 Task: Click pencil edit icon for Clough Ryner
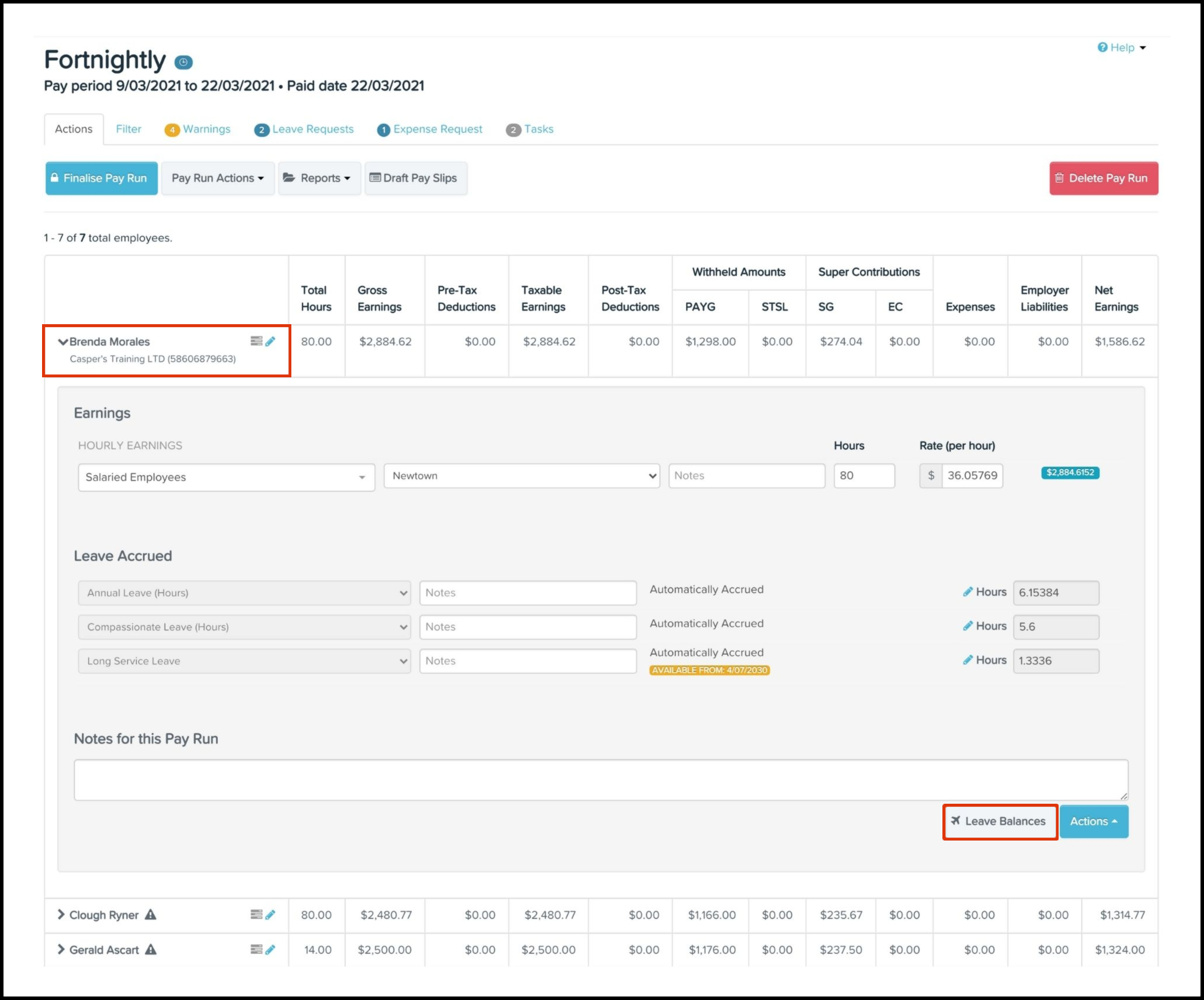point(270,915)
